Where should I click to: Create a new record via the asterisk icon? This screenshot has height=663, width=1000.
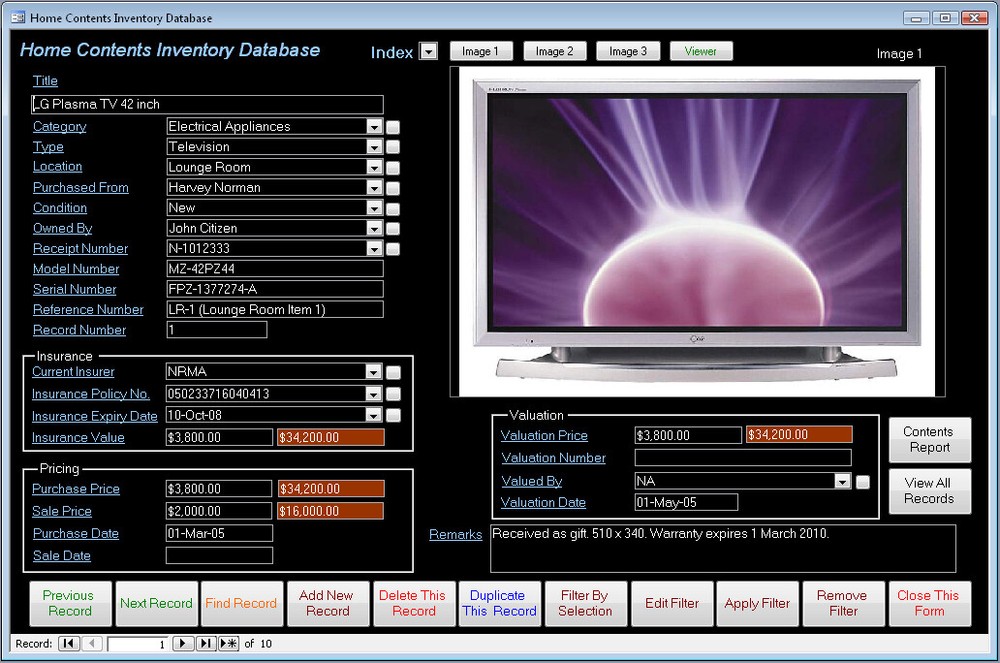[x=226, y=644]
